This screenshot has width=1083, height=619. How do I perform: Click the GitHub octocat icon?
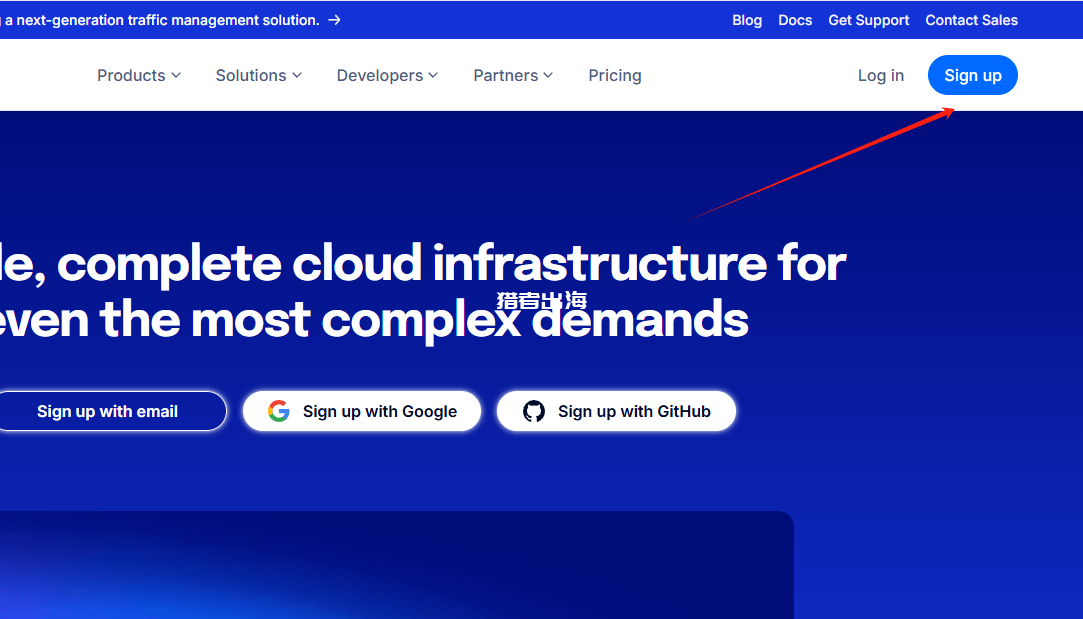[x=534, y=411]
